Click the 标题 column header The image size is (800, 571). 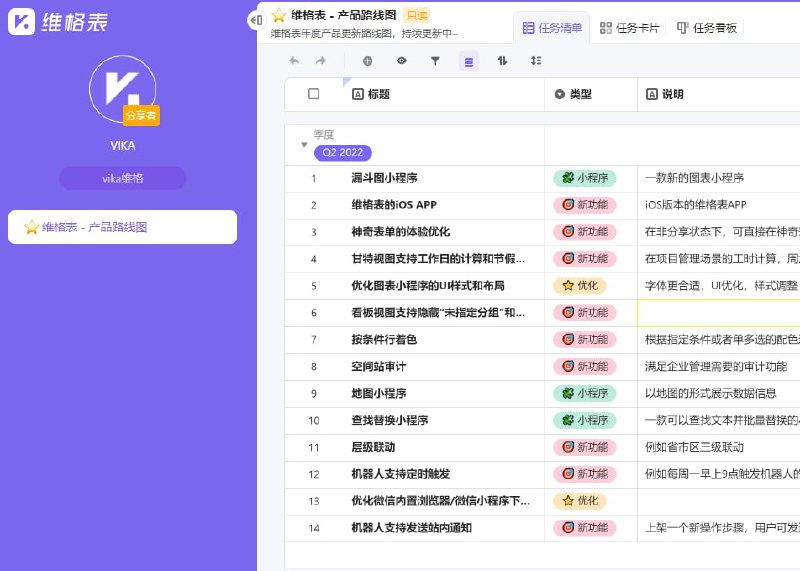click(371, 94)
